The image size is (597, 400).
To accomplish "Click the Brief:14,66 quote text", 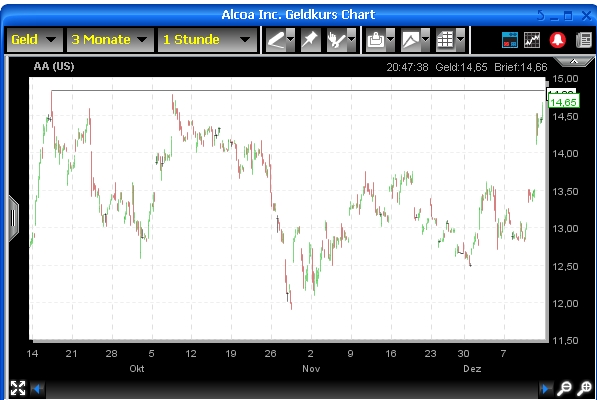I will pos(520,67).
